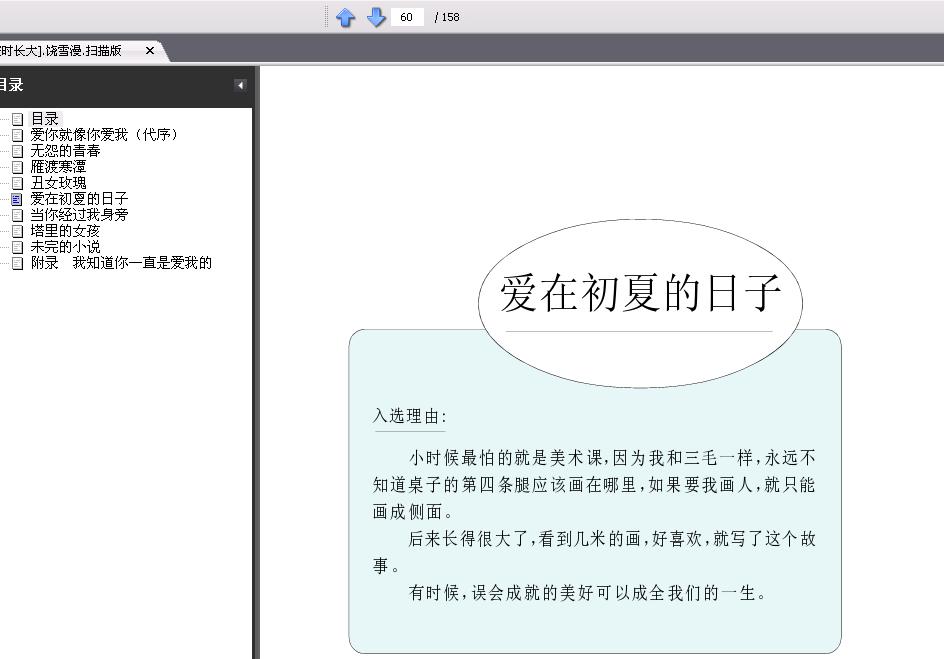The image size is (944, 659).
Task: Click the page number field showing 60
Action: 407,17
